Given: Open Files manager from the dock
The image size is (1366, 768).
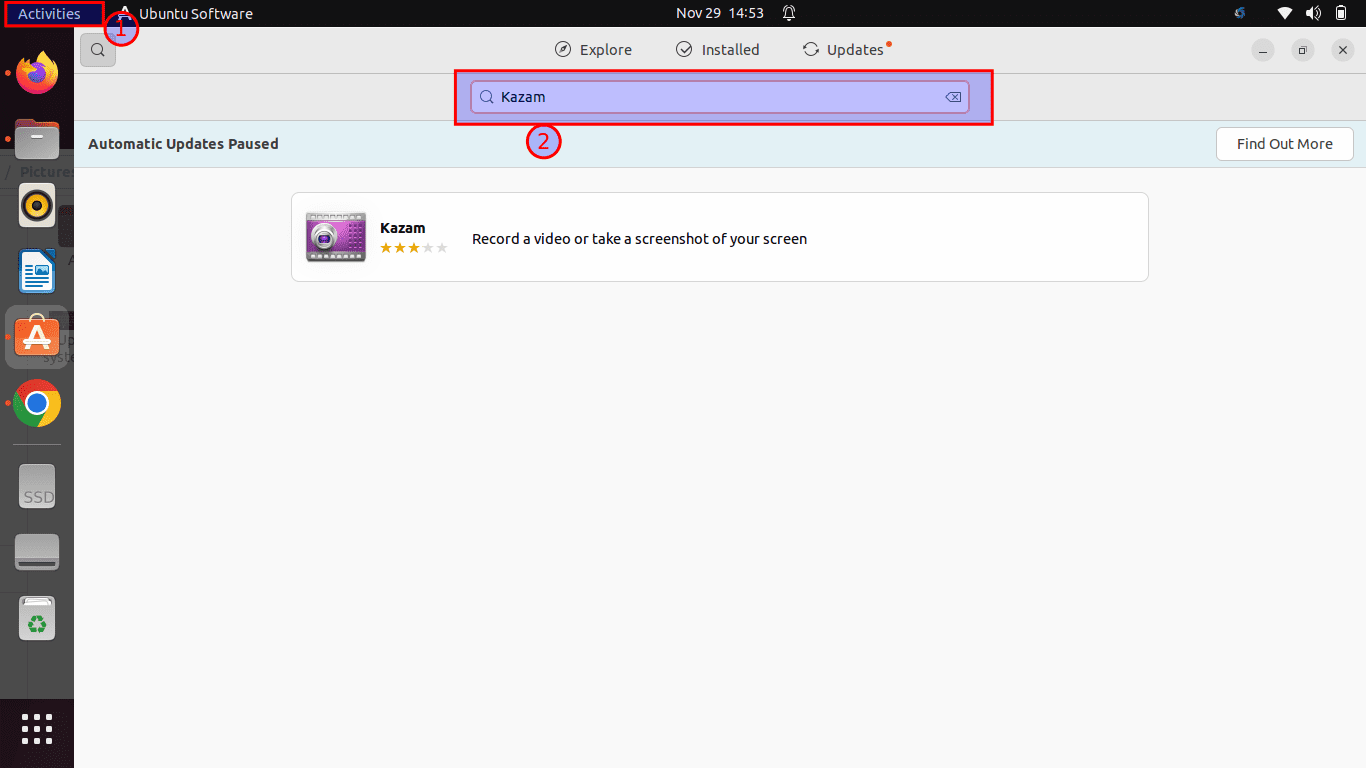Looking at the screenshot, I should (37, 140).
